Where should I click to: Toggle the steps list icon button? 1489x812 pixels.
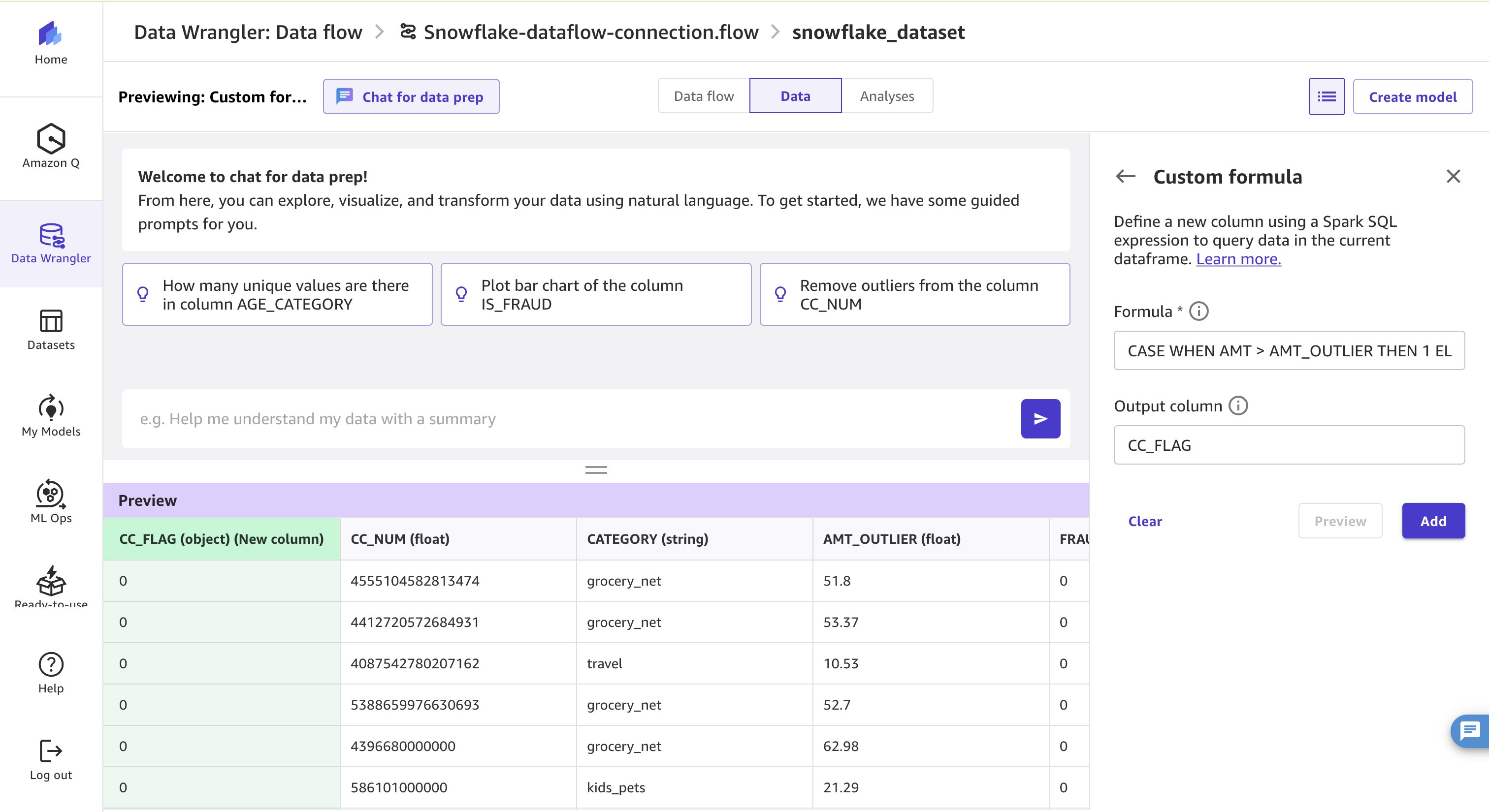1327,96
